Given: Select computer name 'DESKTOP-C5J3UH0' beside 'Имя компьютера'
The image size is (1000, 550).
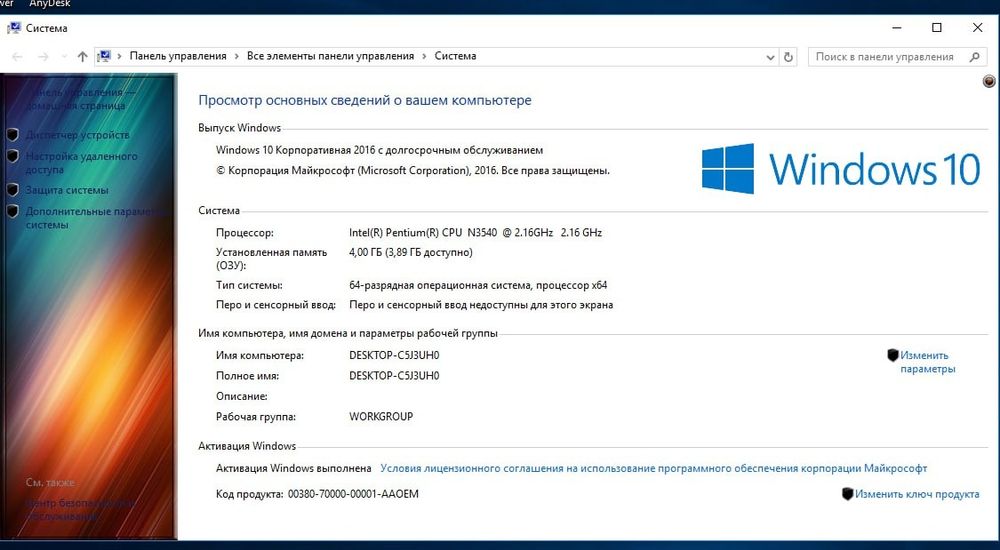Looking at the screenshot, I should point(394,355).
